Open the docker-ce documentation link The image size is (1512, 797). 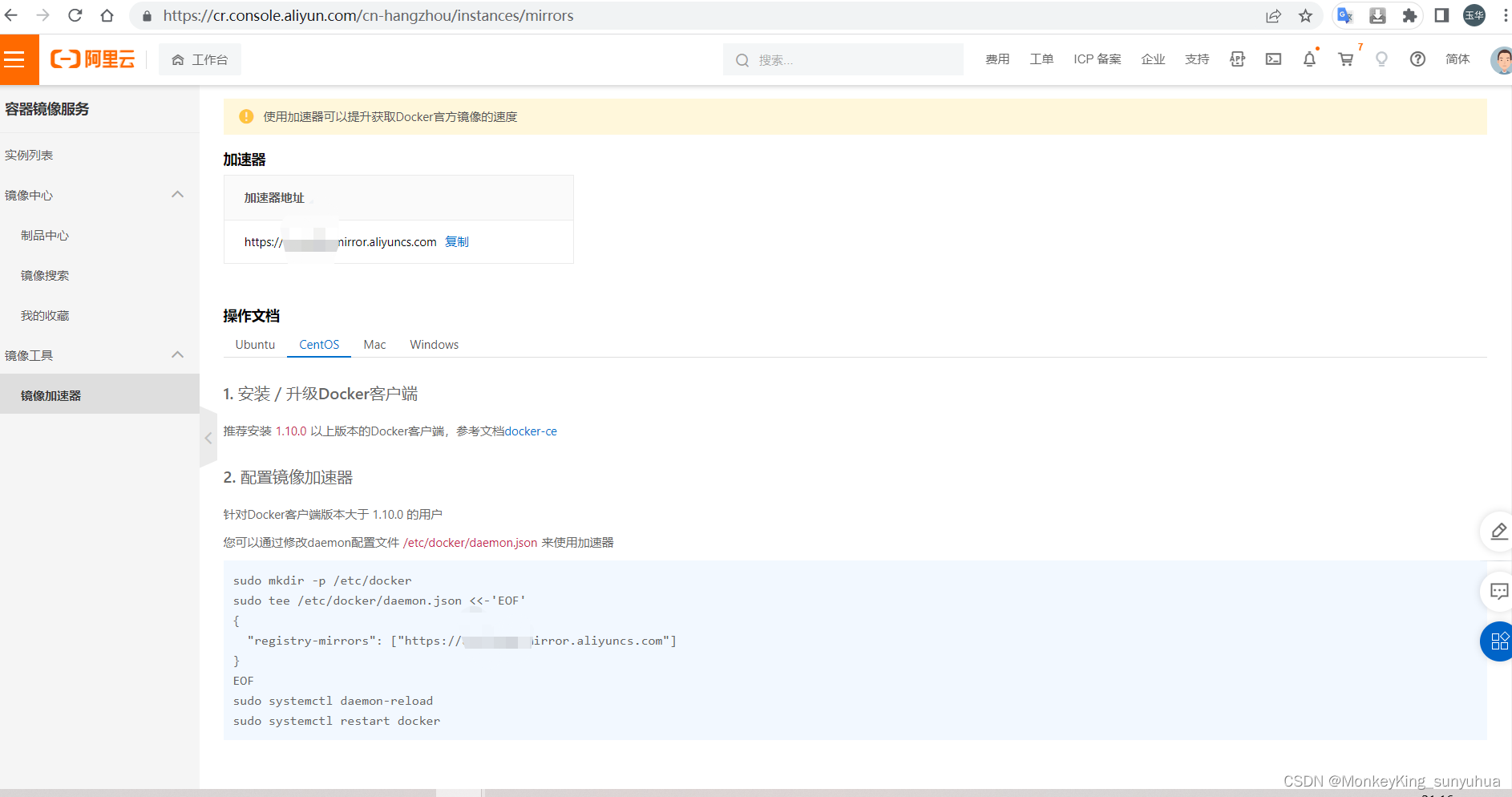[x=531, y=431]
